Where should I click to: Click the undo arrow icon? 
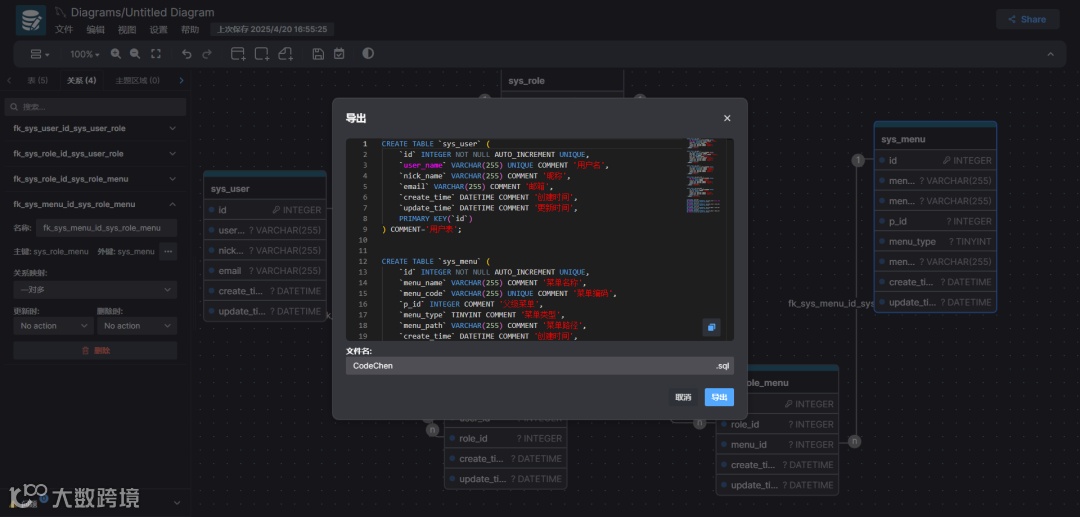coord(187,54)
